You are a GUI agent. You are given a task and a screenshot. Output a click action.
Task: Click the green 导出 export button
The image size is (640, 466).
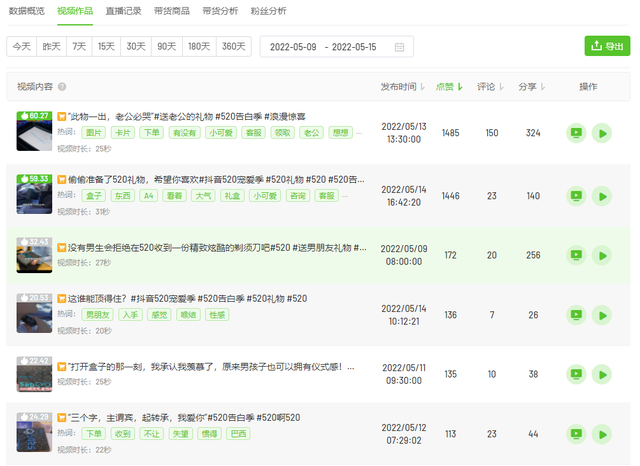[x=607, y=46]
